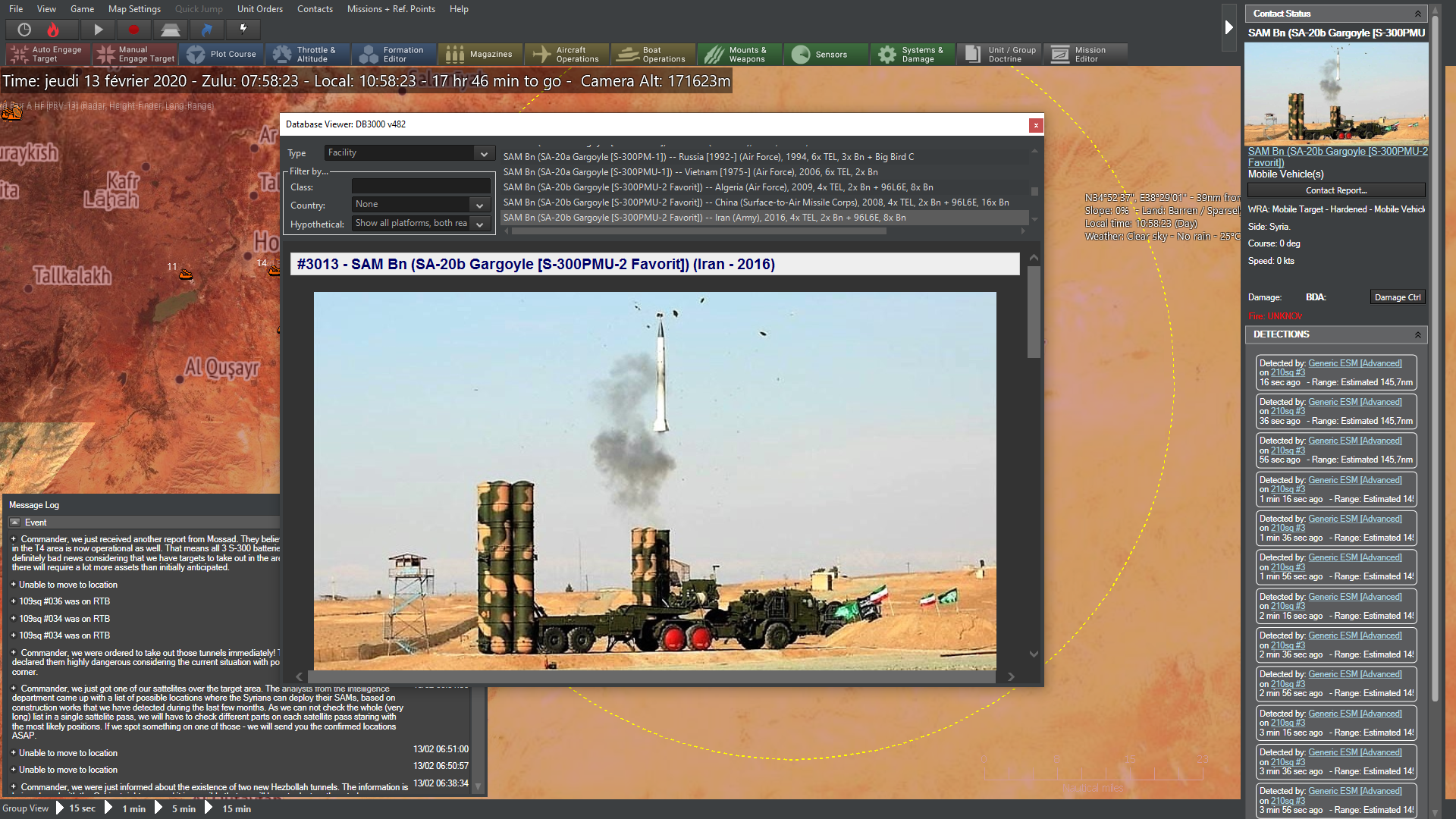Click the contact thumbnail image in sidebar
This screenshot has width=1456, height=819.
click(1336, 93)
